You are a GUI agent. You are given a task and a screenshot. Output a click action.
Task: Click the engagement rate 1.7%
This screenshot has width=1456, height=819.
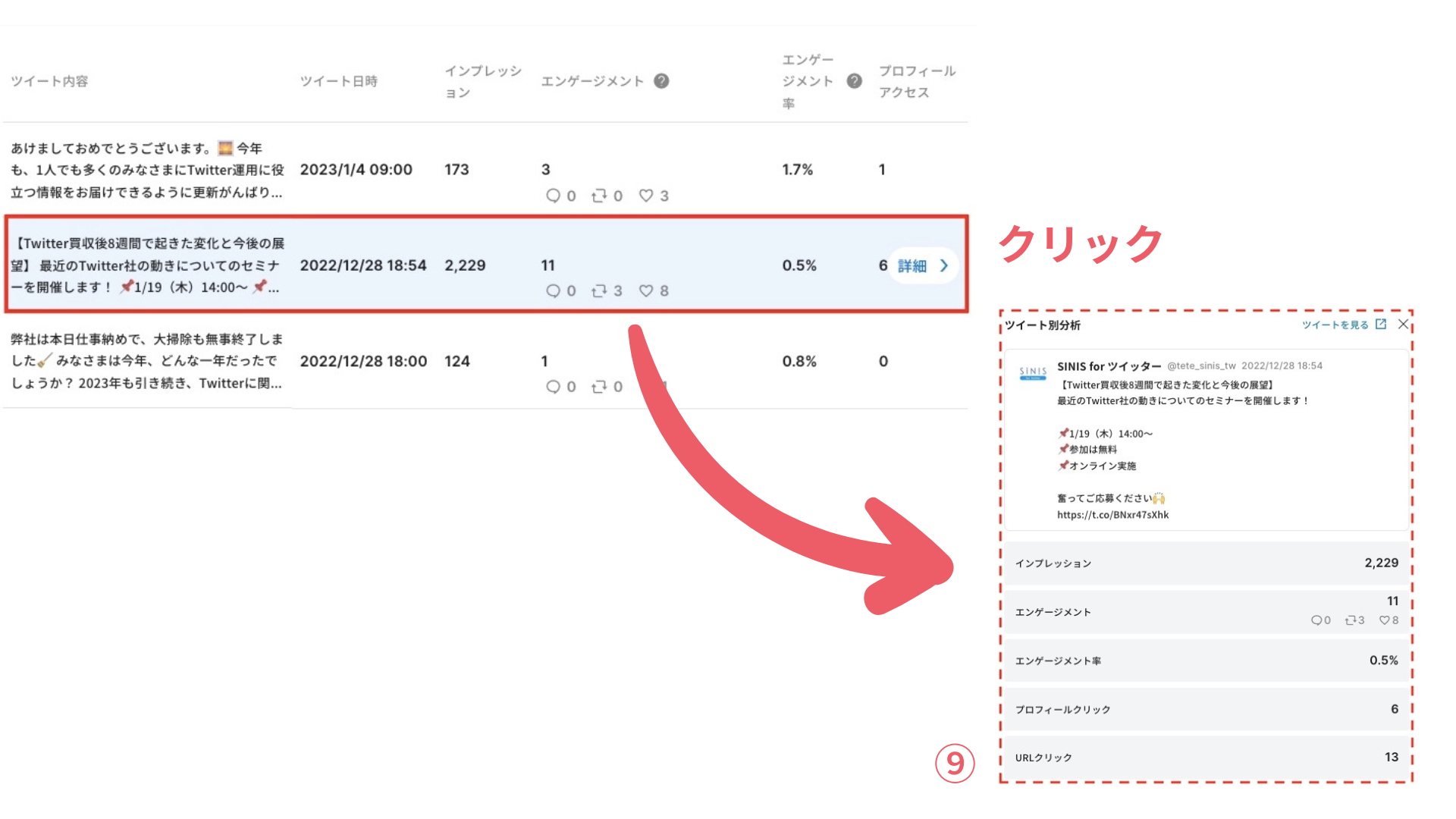click(x=797, y=170)
